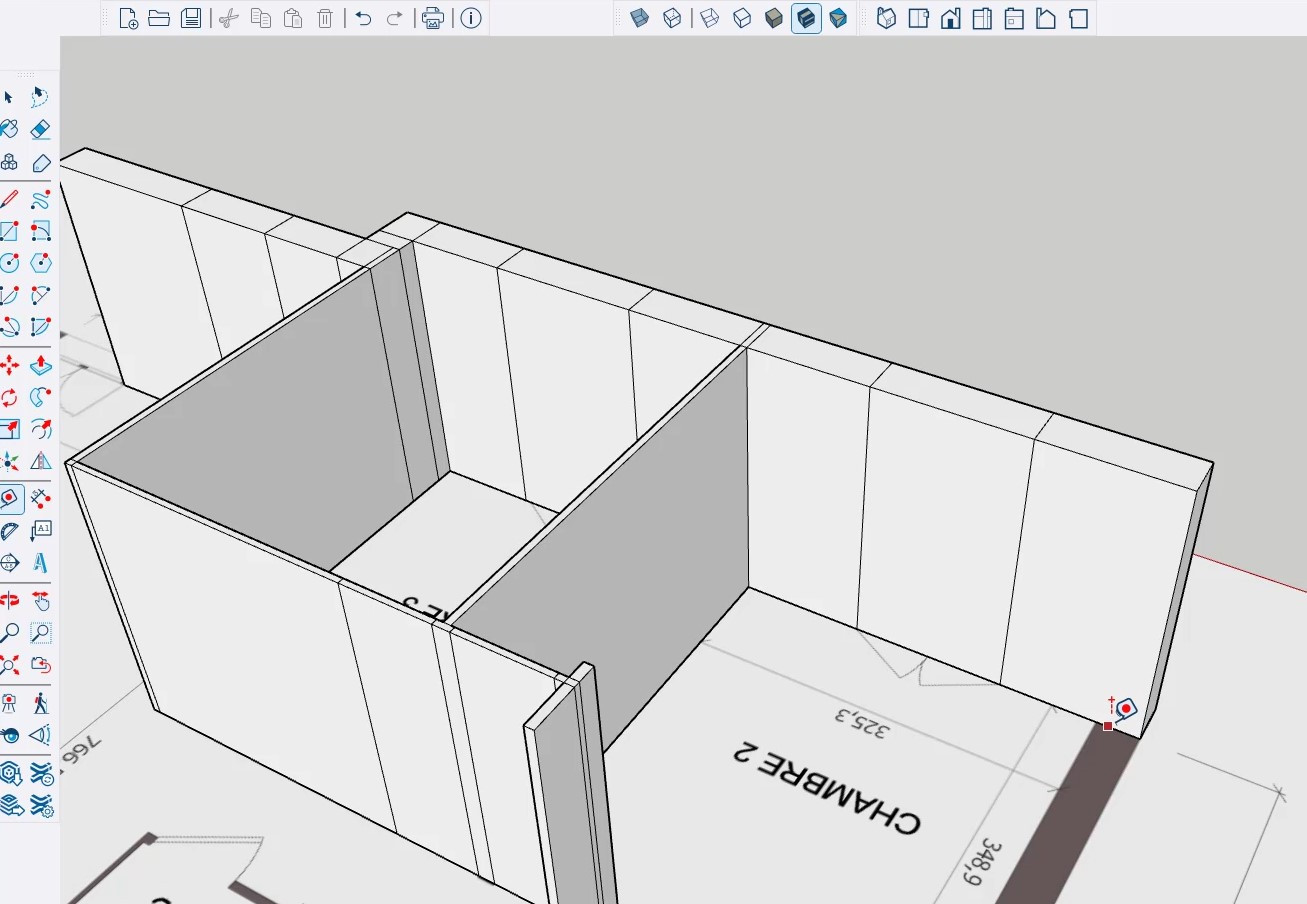Select the Walk tool
This screenshot has height=904, width=1307.
(41, 703)
